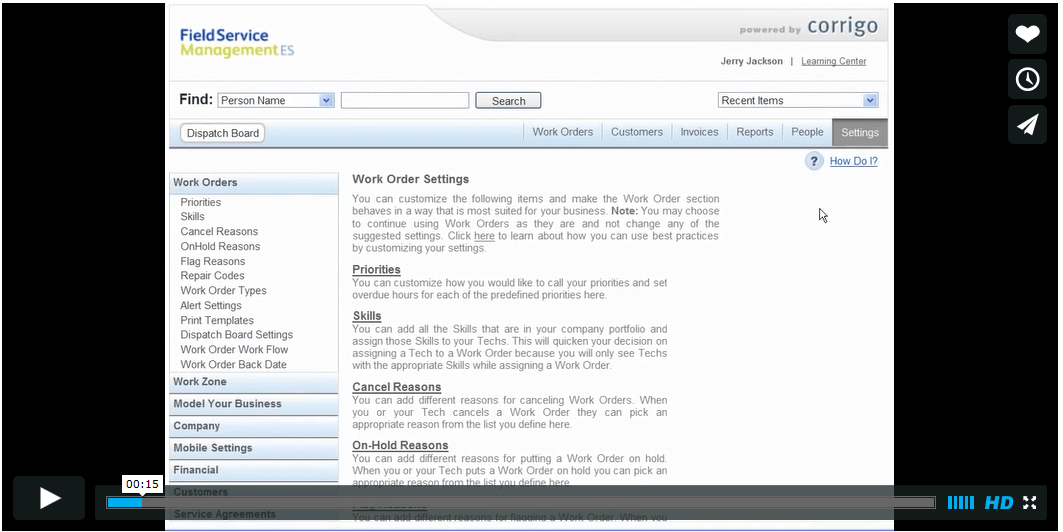Open the Customers tab

(637, 132)
